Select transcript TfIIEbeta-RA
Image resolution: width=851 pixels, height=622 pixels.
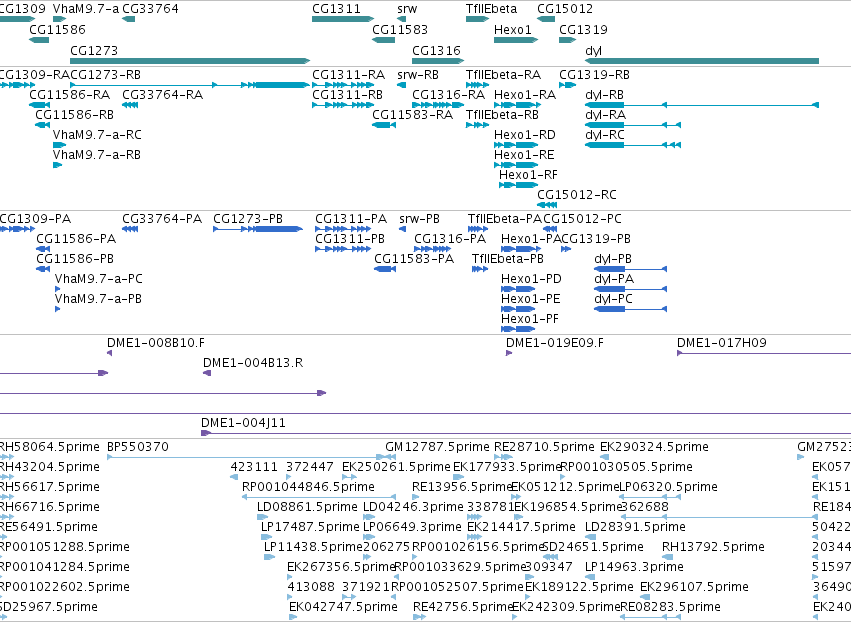tap(478, 85)
